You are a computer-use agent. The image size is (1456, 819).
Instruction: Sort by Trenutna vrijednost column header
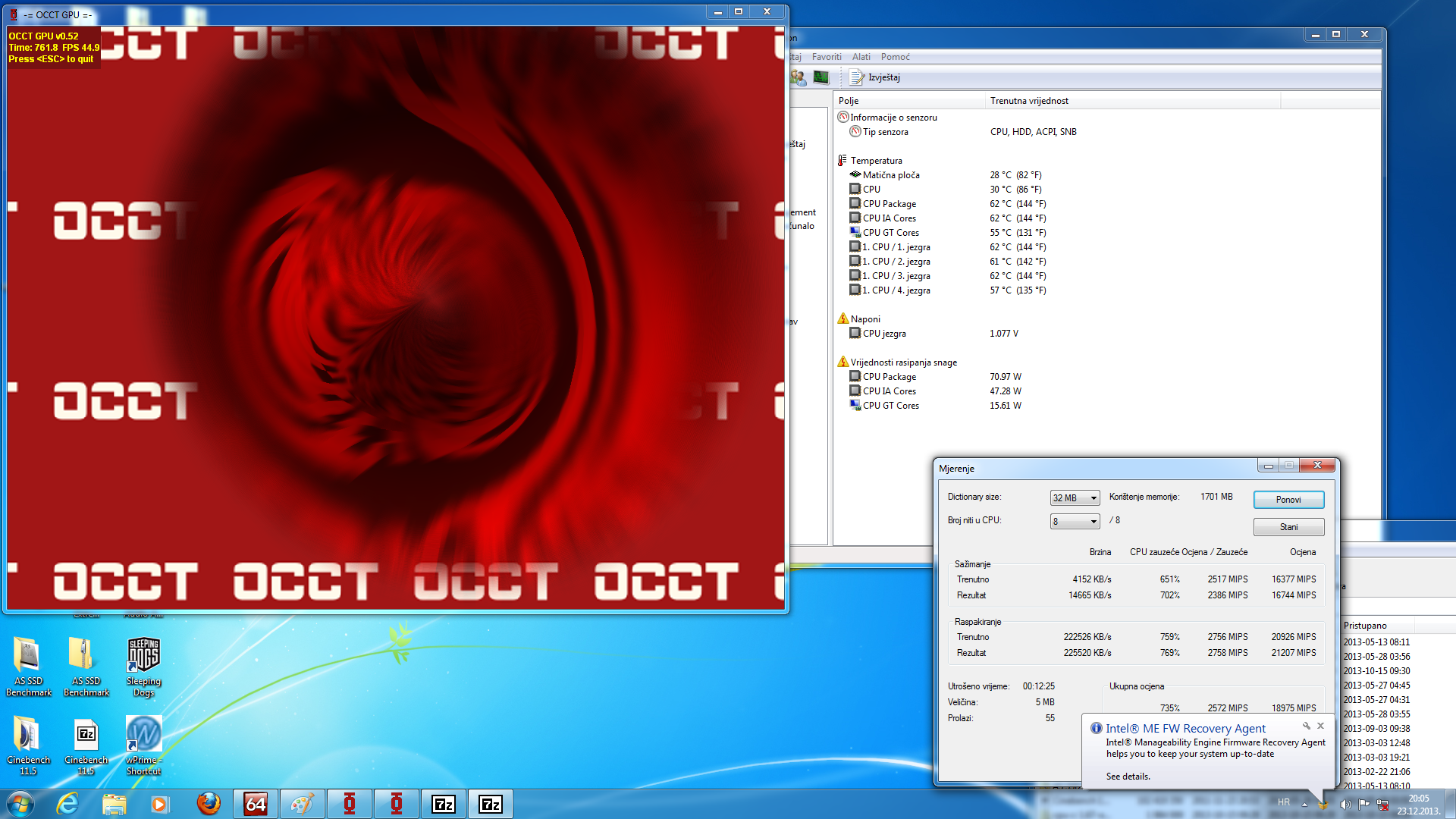click(1133, 101)
